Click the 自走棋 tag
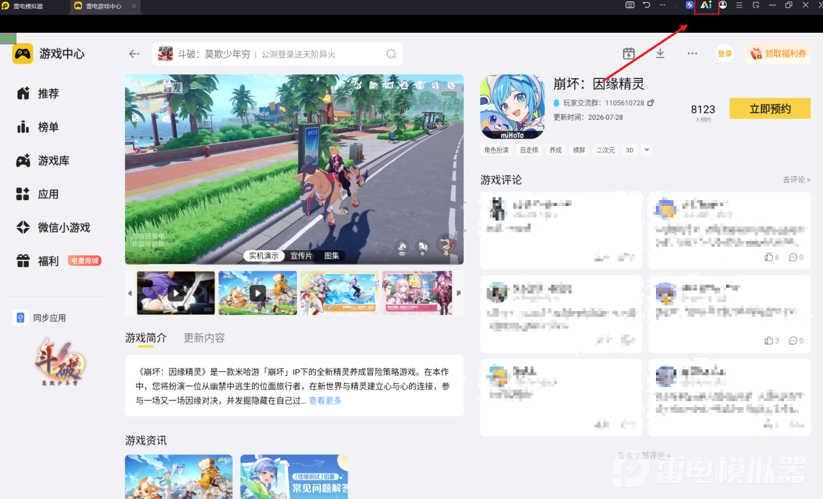Image resolution: width=823 pixels, height=499 pixels. tap(529, 150)
